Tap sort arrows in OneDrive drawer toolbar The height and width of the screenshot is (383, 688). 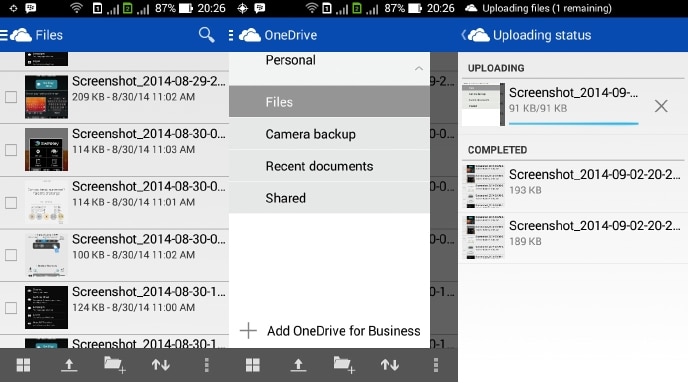coord(390,365)
